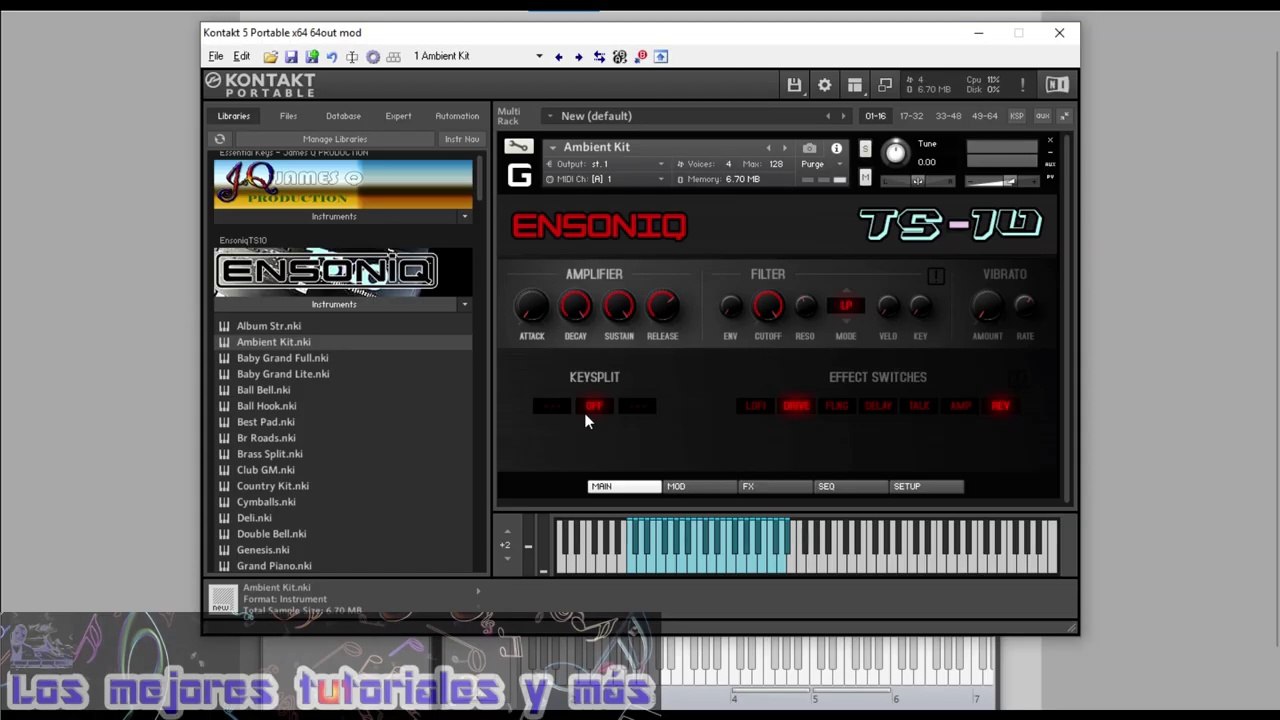Mute the Ambient Kit instrument
The image size is (1280, 720).
865,178
